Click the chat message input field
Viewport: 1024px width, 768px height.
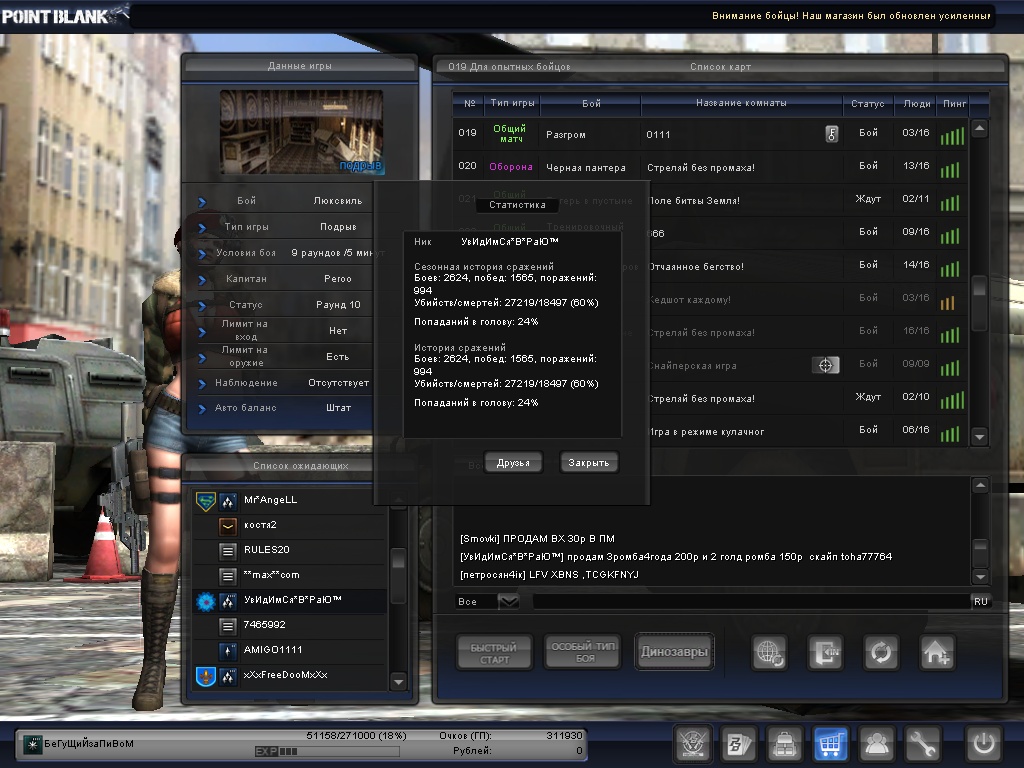point(750,601)
